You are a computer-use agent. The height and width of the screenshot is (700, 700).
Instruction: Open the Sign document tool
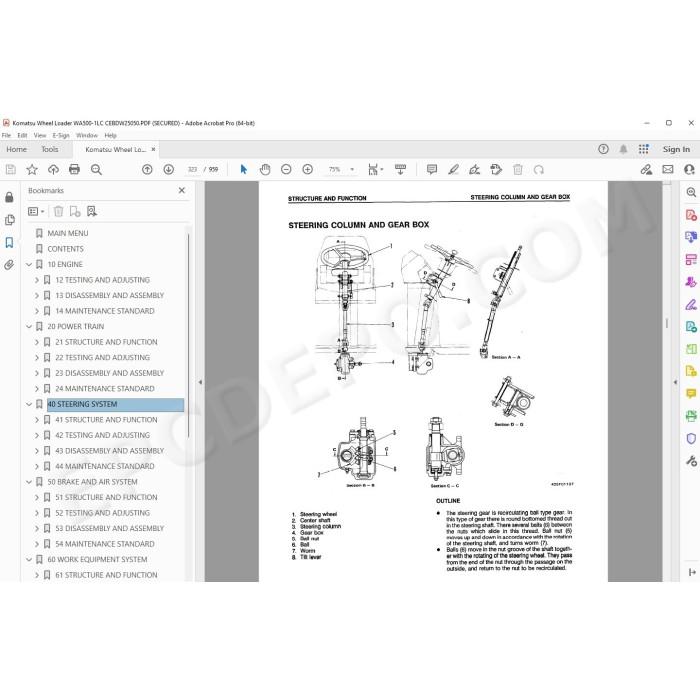pos(475,170)
